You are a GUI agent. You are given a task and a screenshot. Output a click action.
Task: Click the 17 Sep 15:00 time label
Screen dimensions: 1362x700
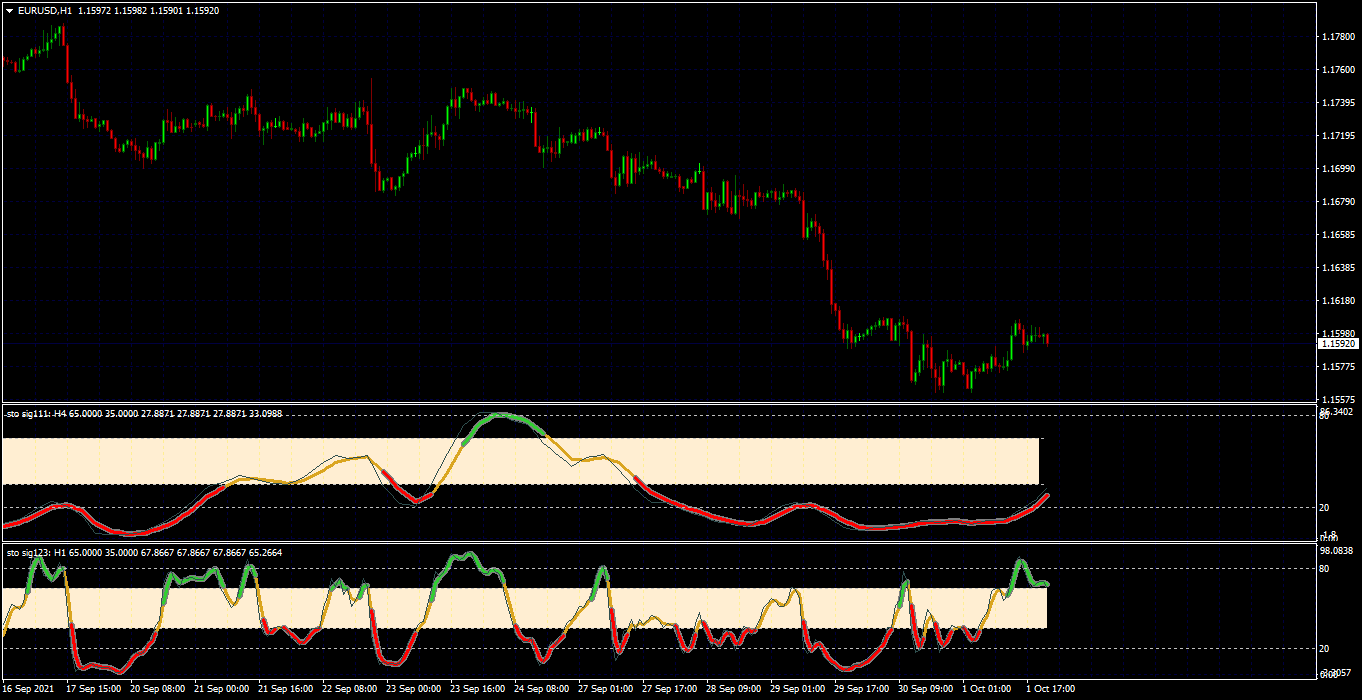tap(94, 689)
